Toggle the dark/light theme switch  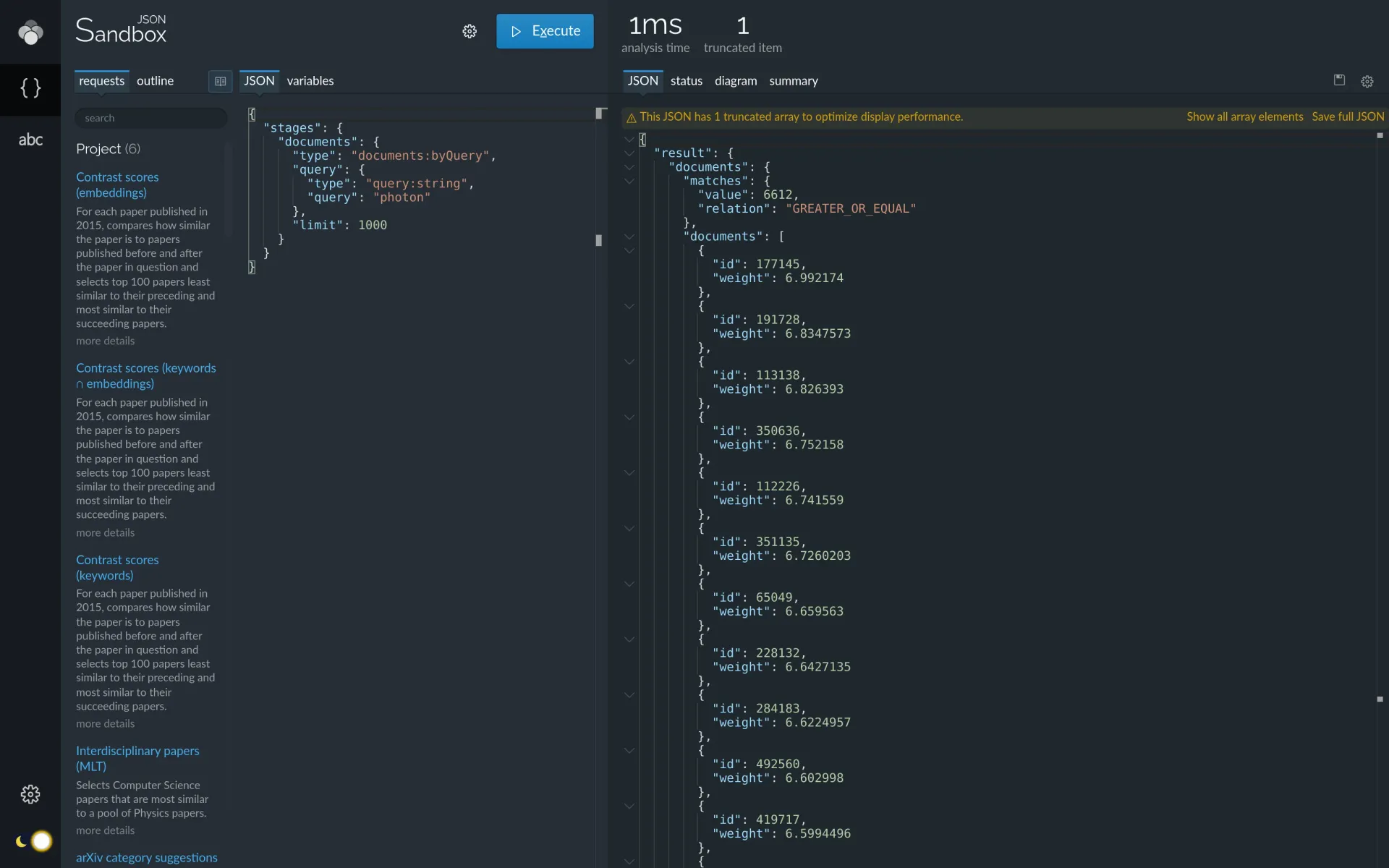(x=34, y=841)
